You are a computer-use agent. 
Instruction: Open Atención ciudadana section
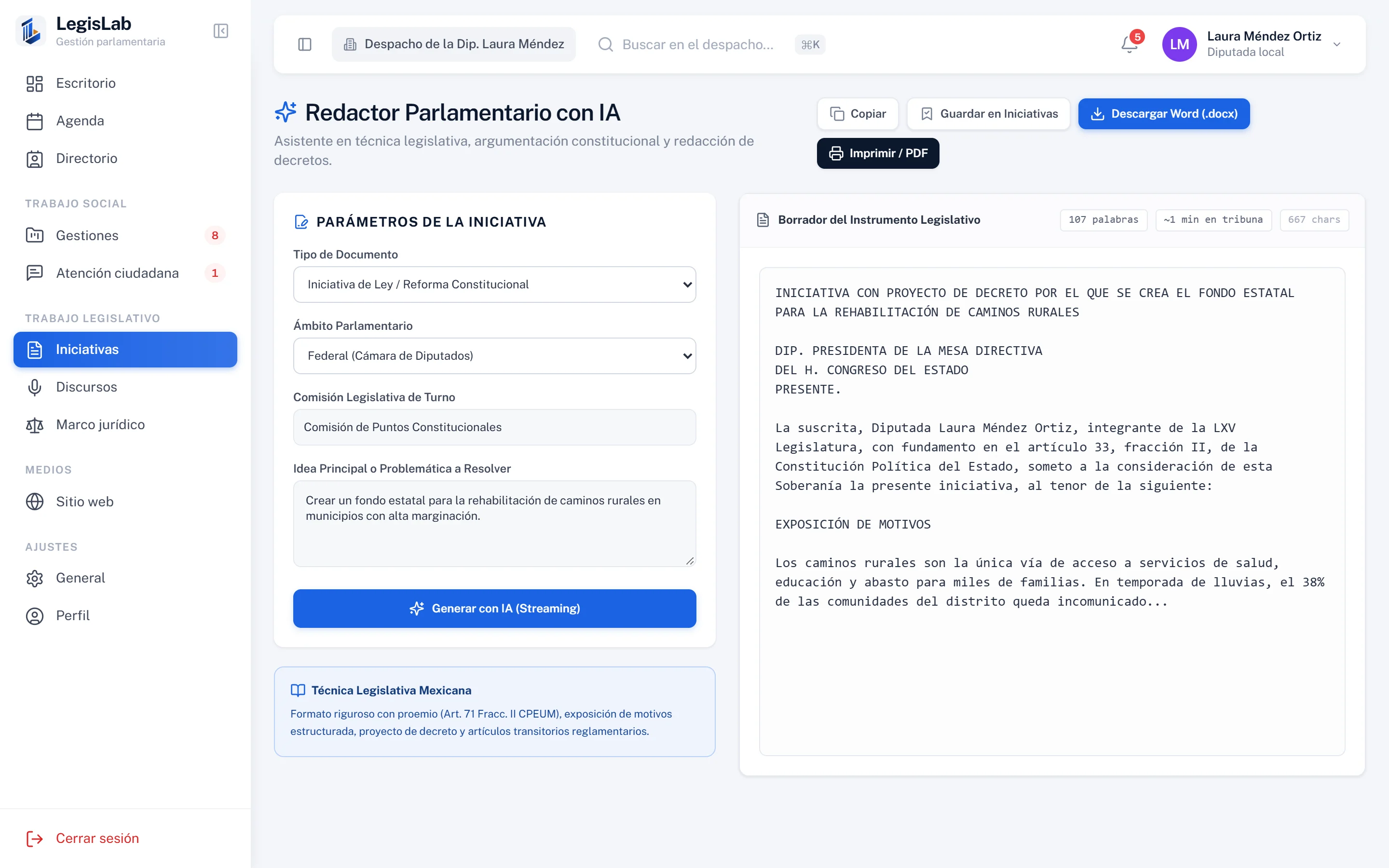[125, 273]
